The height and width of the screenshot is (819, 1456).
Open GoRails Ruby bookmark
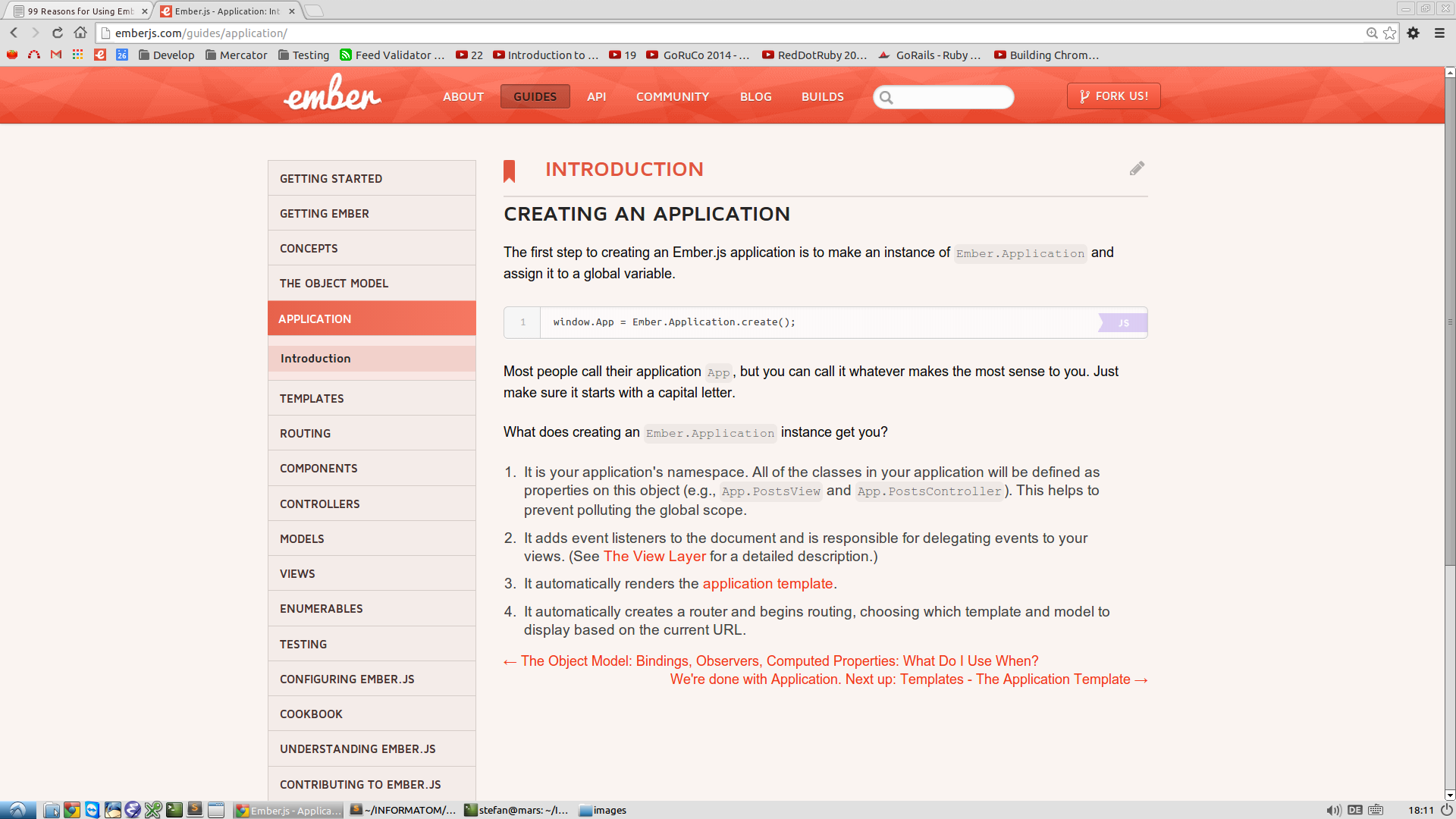pyautogui.click(x=930, y=55)
